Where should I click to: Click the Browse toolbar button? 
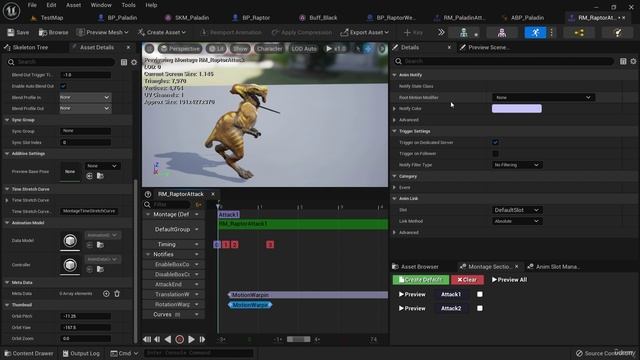[x=53, y=32]
